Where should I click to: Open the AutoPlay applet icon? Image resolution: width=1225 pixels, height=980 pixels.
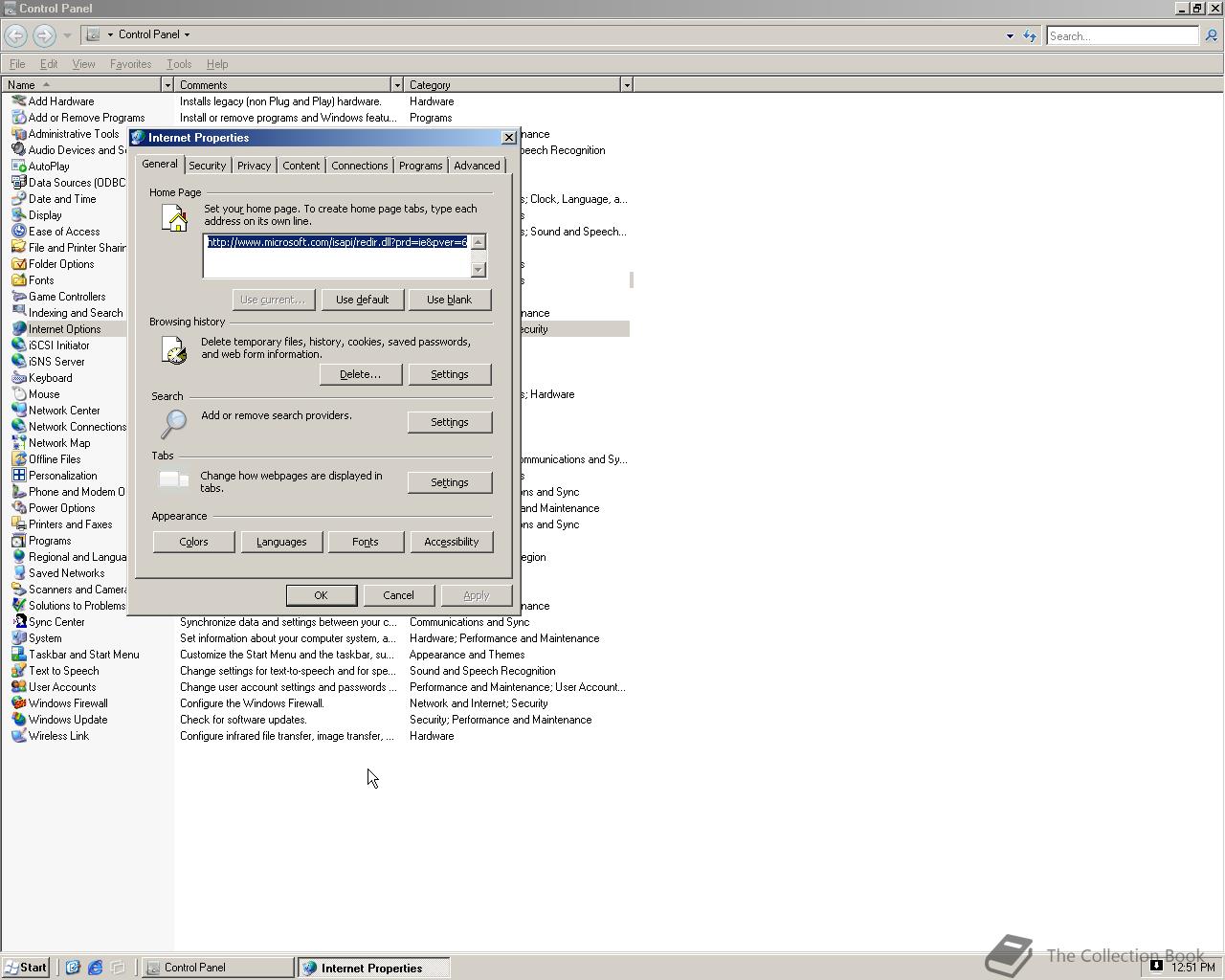tap(18, 167)
